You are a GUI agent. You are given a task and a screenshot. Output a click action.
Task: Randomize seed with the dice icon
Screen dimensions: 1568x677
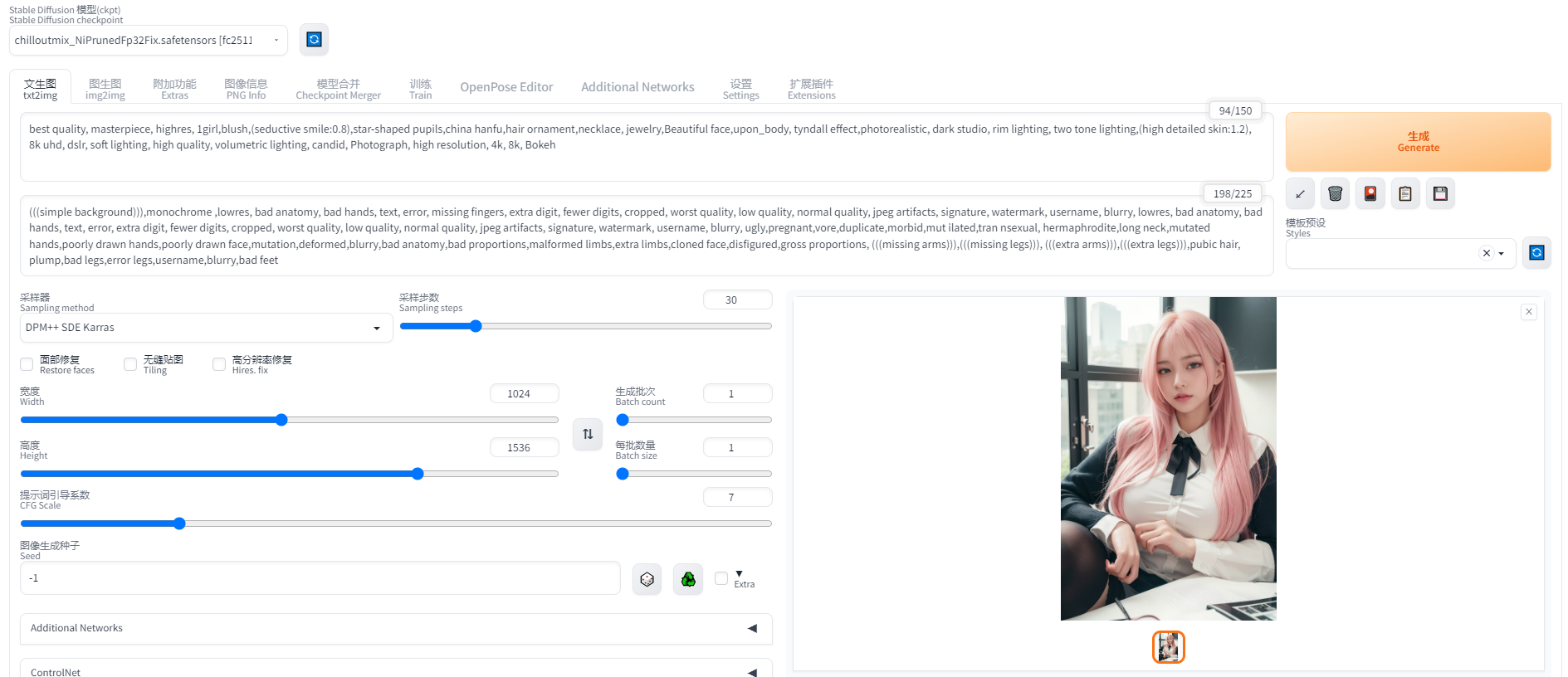647,579
